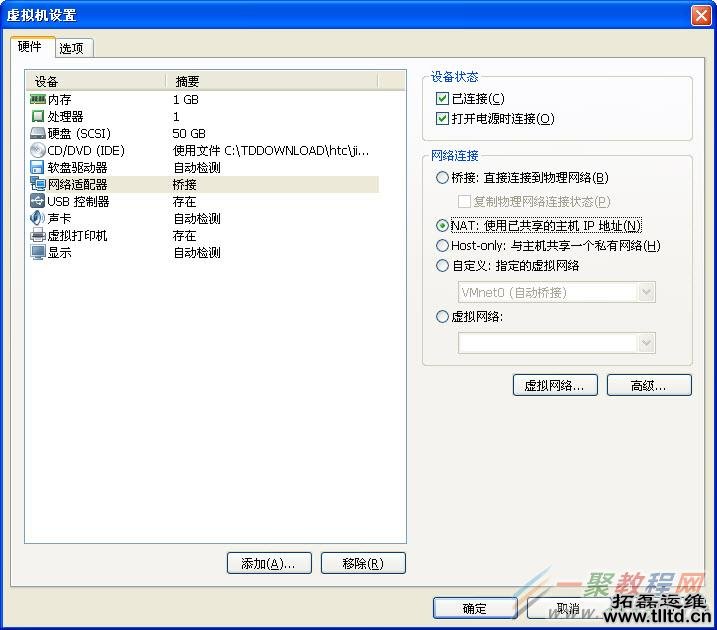The image size is (717, 630).
Task: Select the hard disk (SCSI) icon
Action: [x=37, y=133]
